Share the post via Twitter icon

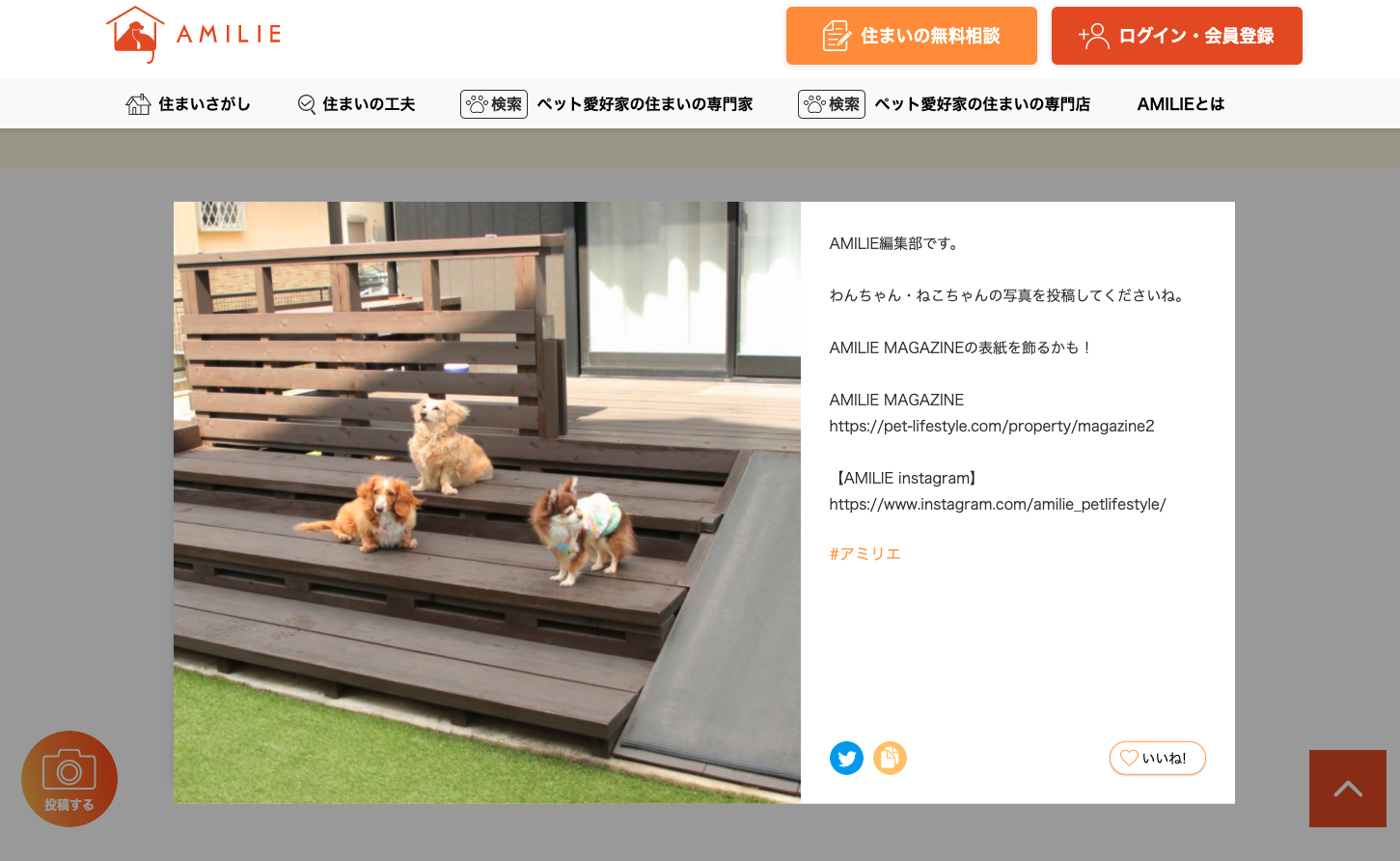tap(846, 758)
